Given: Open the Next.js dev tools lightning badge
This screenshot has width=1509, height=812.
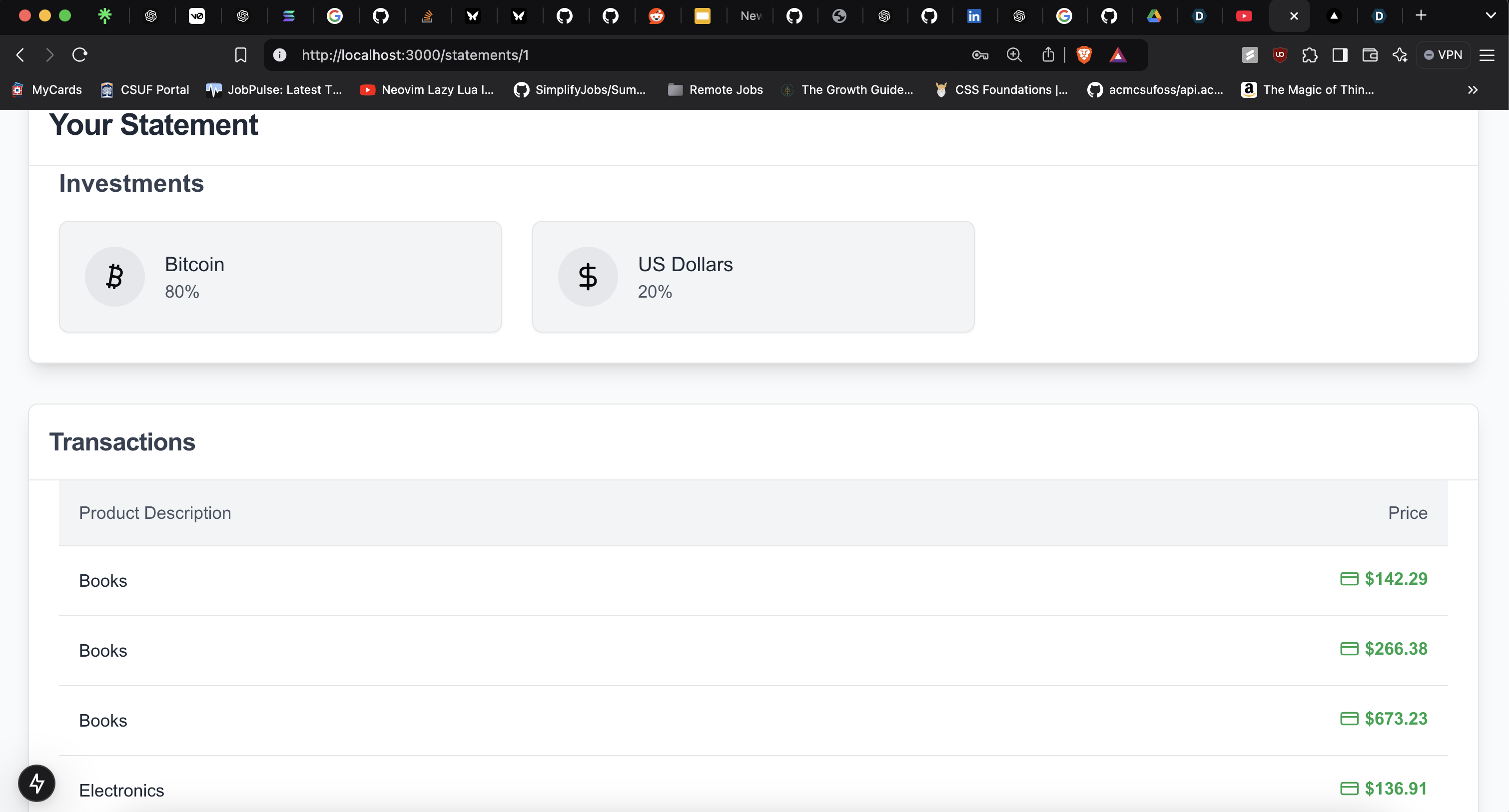Looking at the screenshot, I should [37, 783].
